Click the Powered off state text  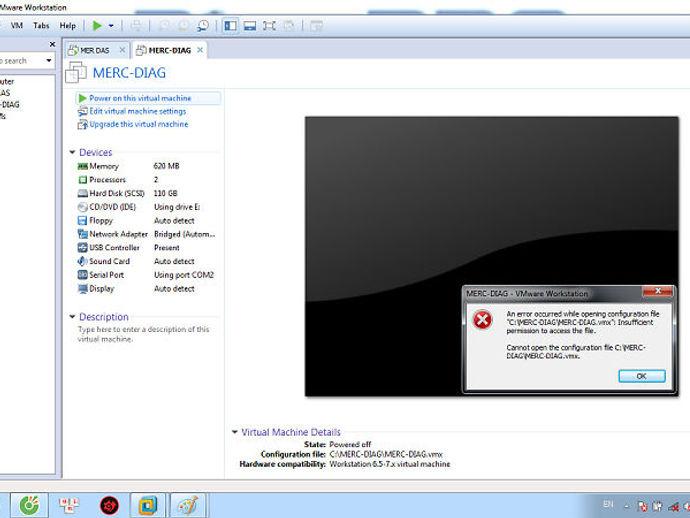350,445
